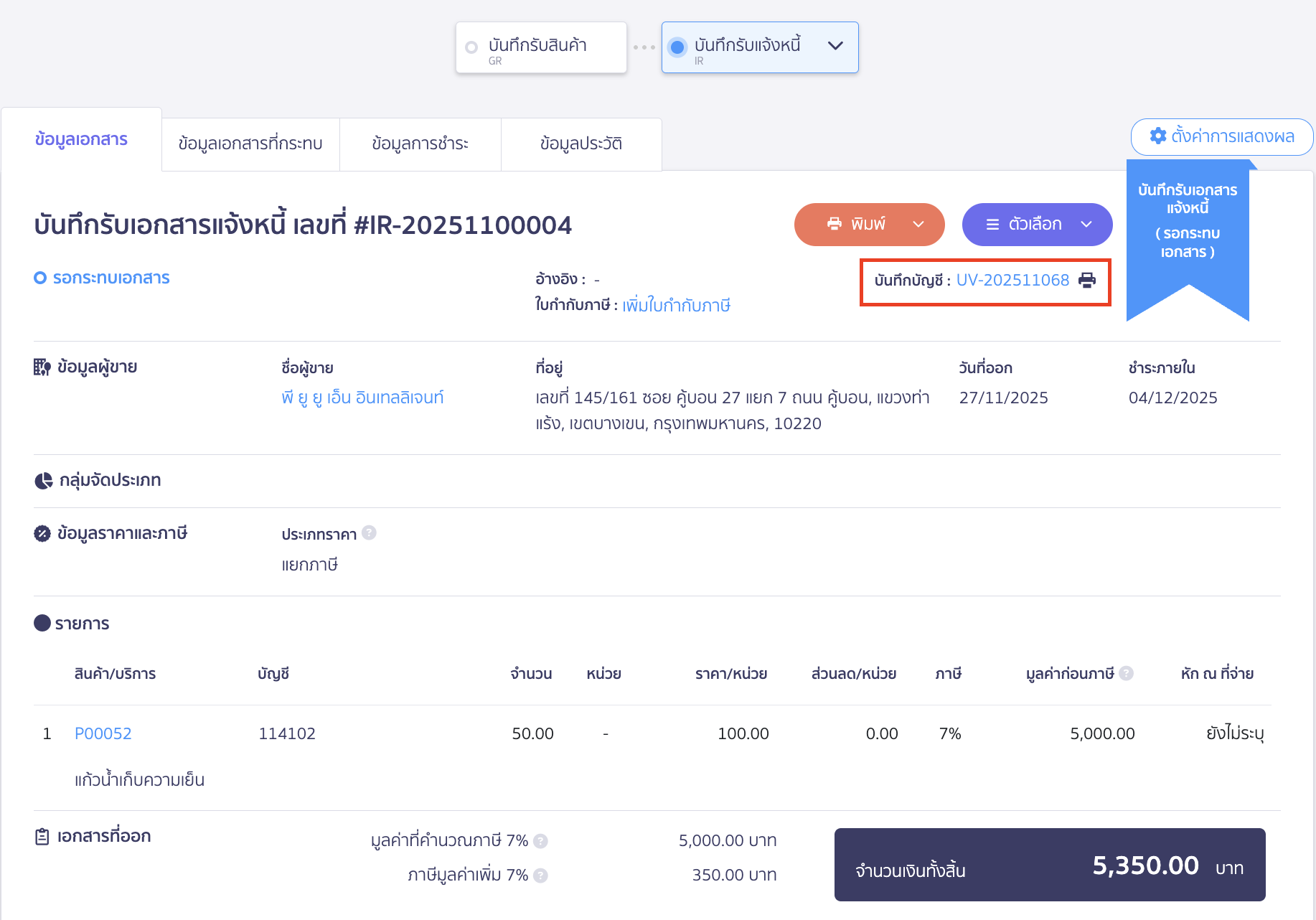Click help icon next to มูลค่าที่คำนวณภาษี 7%

pos(541,841)
